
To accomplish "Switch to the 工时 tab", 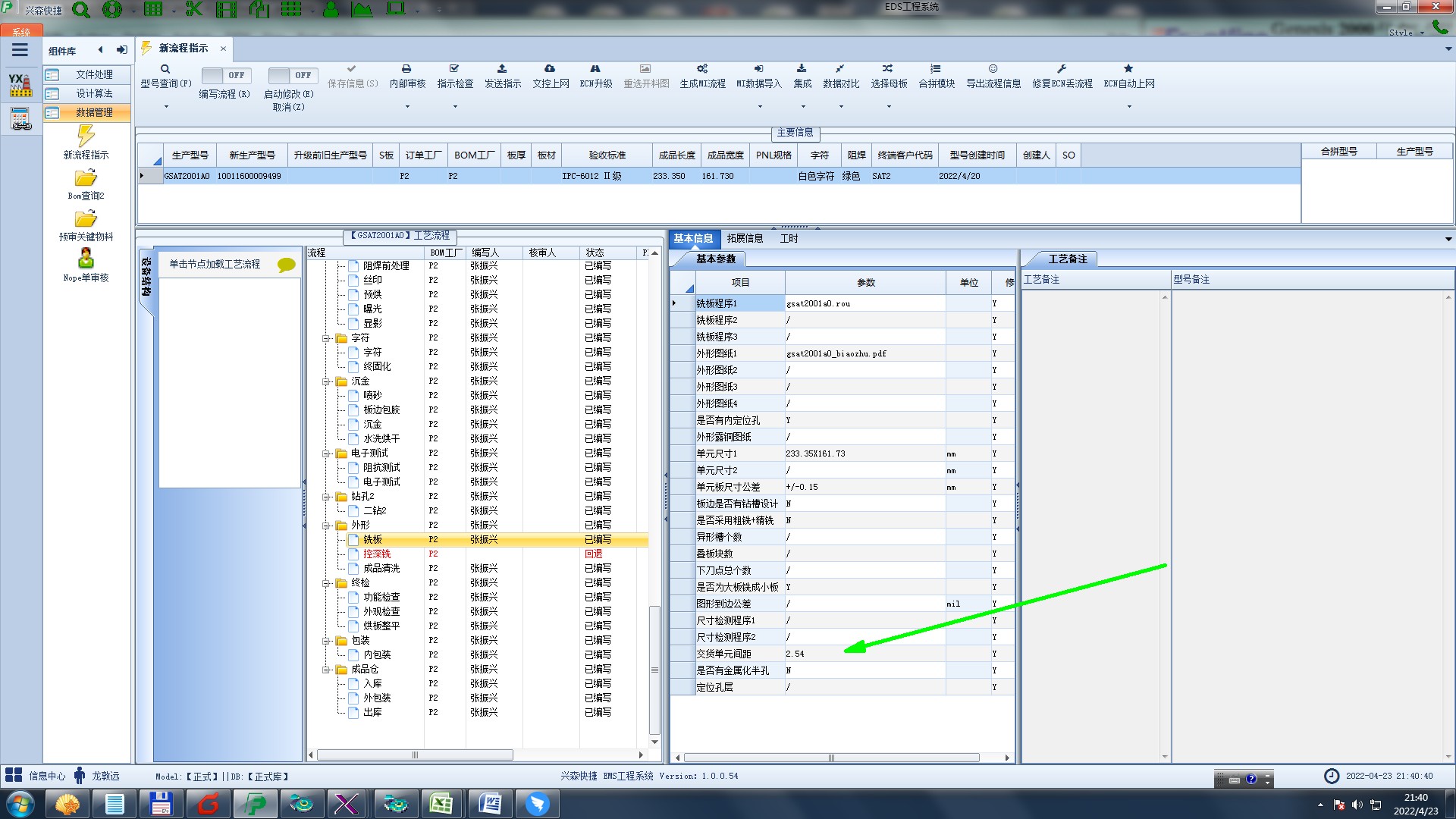I will point(789,238).
